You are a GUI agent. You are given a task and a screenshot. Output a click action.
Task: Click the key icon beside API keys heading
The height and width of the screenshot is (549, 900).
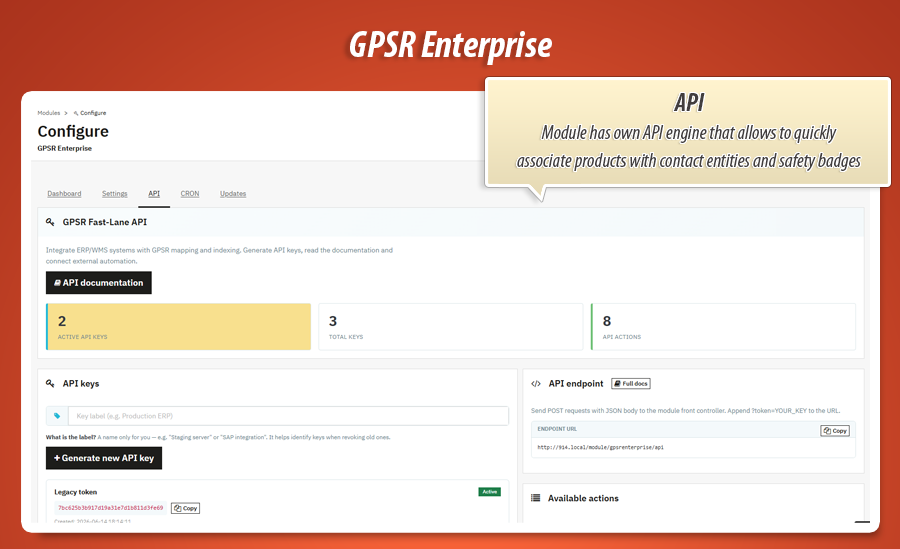tap(51, 383)
